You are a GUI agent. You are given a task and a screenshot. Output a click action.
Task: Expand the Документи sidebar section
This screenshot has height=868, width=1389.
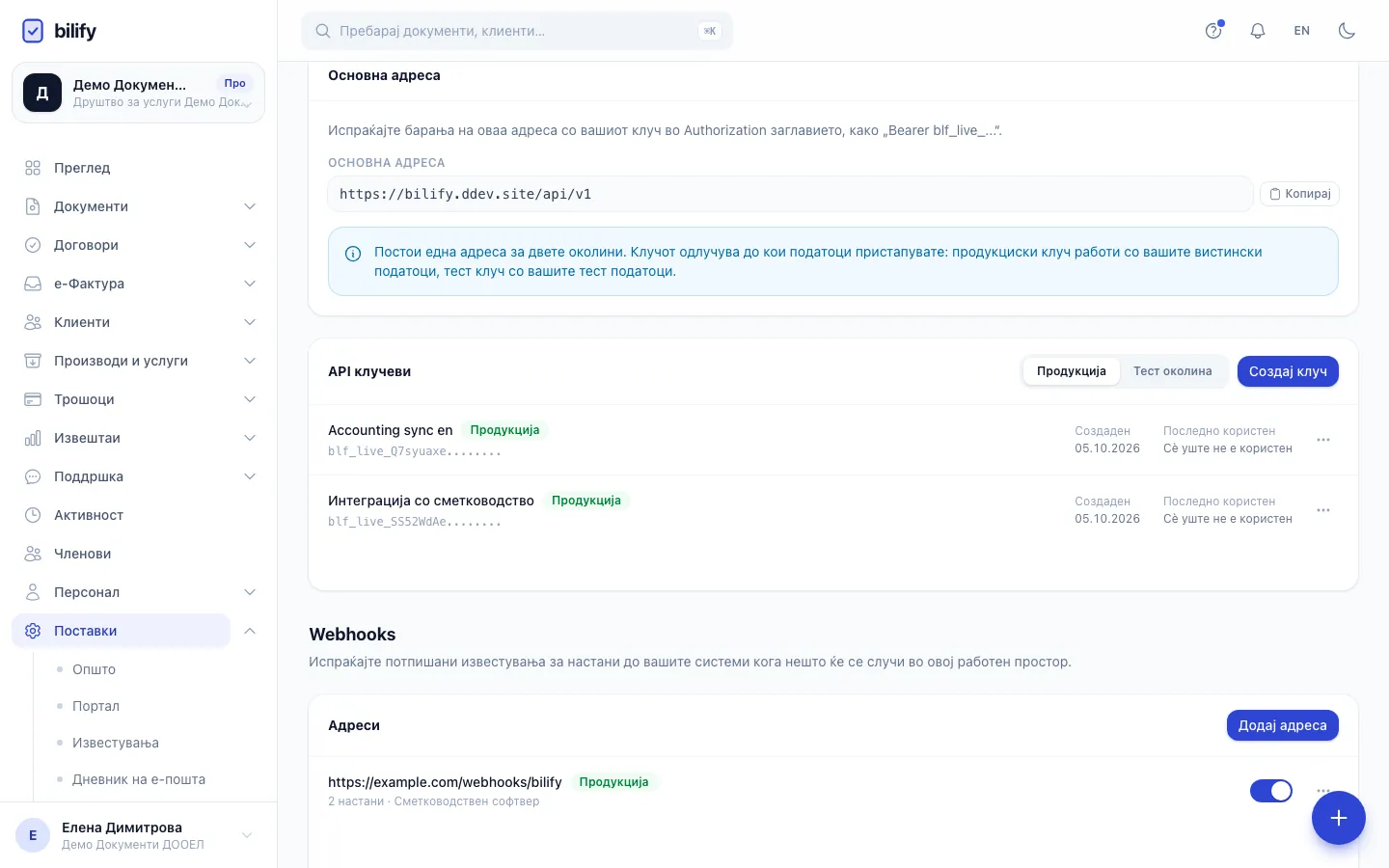(x=139, y=206)
